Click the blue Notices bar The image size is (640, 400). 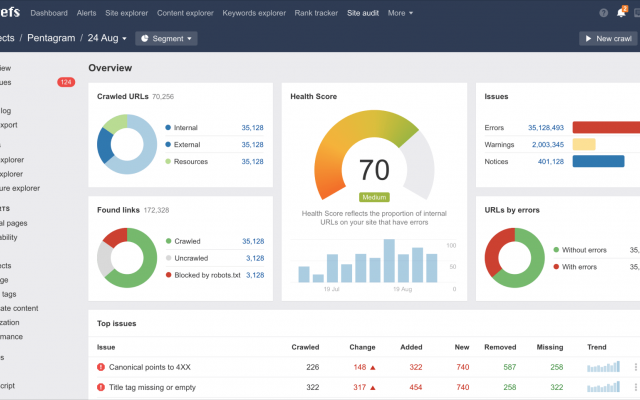pyautogui.click(x=598, y=161)
